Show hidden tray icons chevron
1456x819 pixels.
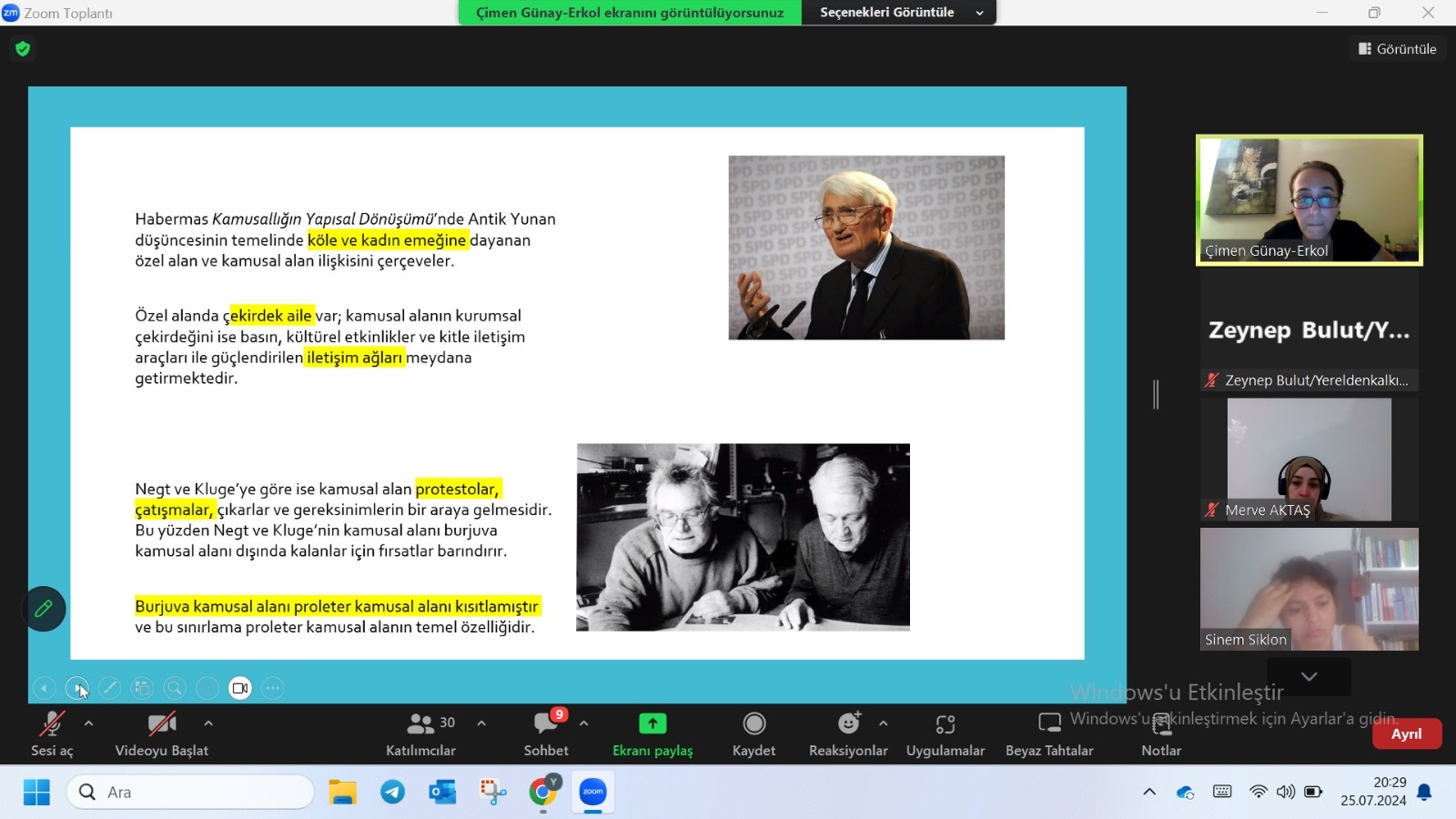[1149, 793]
